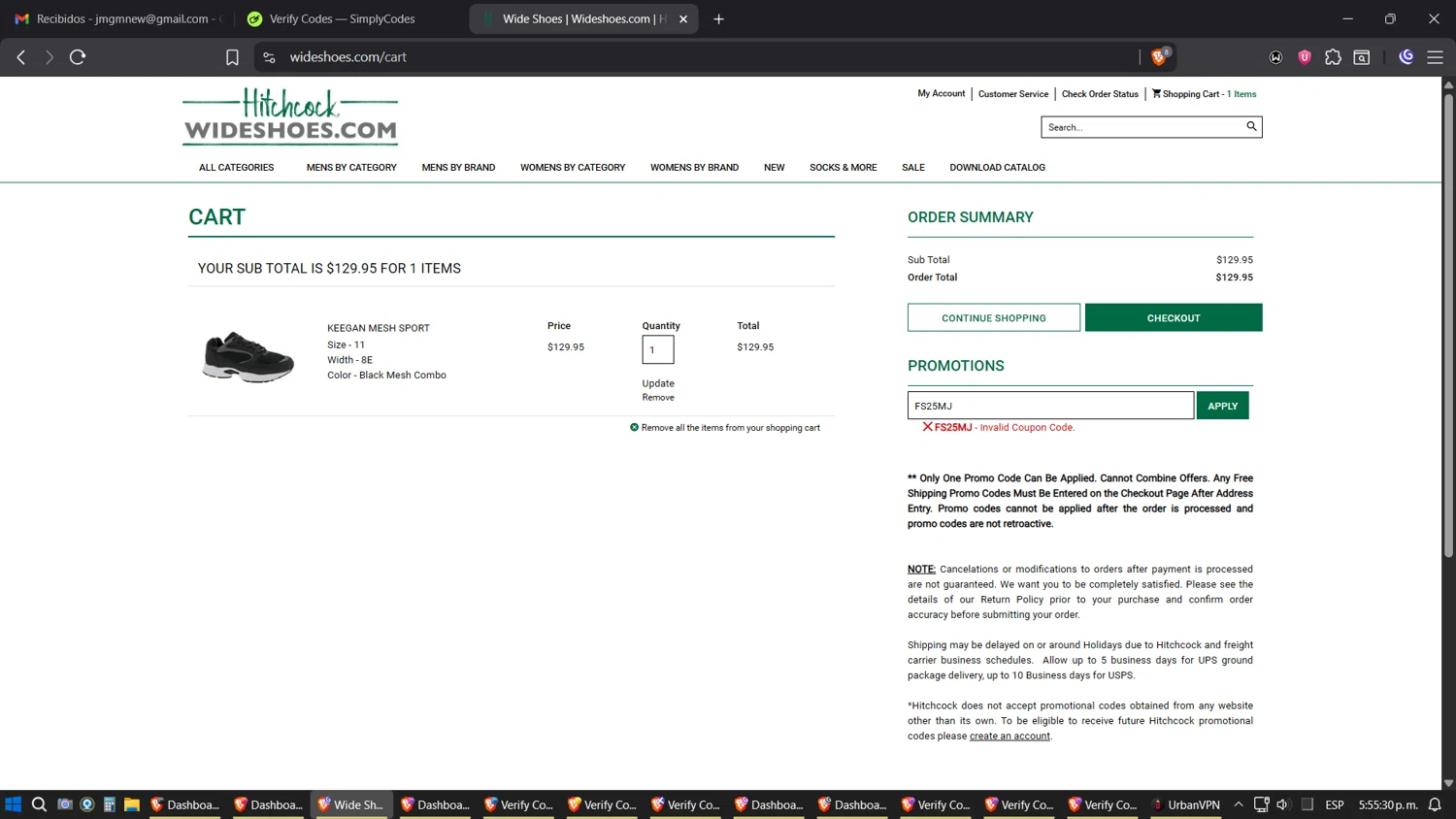The width and height of the screenshot is (1456, 819).
Task: Open UrbanVPN taskbar item
Action: tap(1185, 804)
